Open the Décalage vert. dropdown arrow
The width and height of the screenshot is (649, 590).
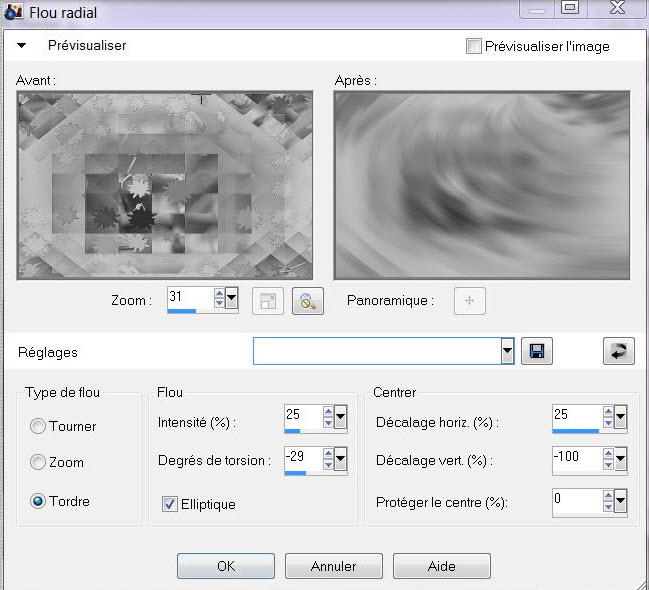tap(620, 458)
